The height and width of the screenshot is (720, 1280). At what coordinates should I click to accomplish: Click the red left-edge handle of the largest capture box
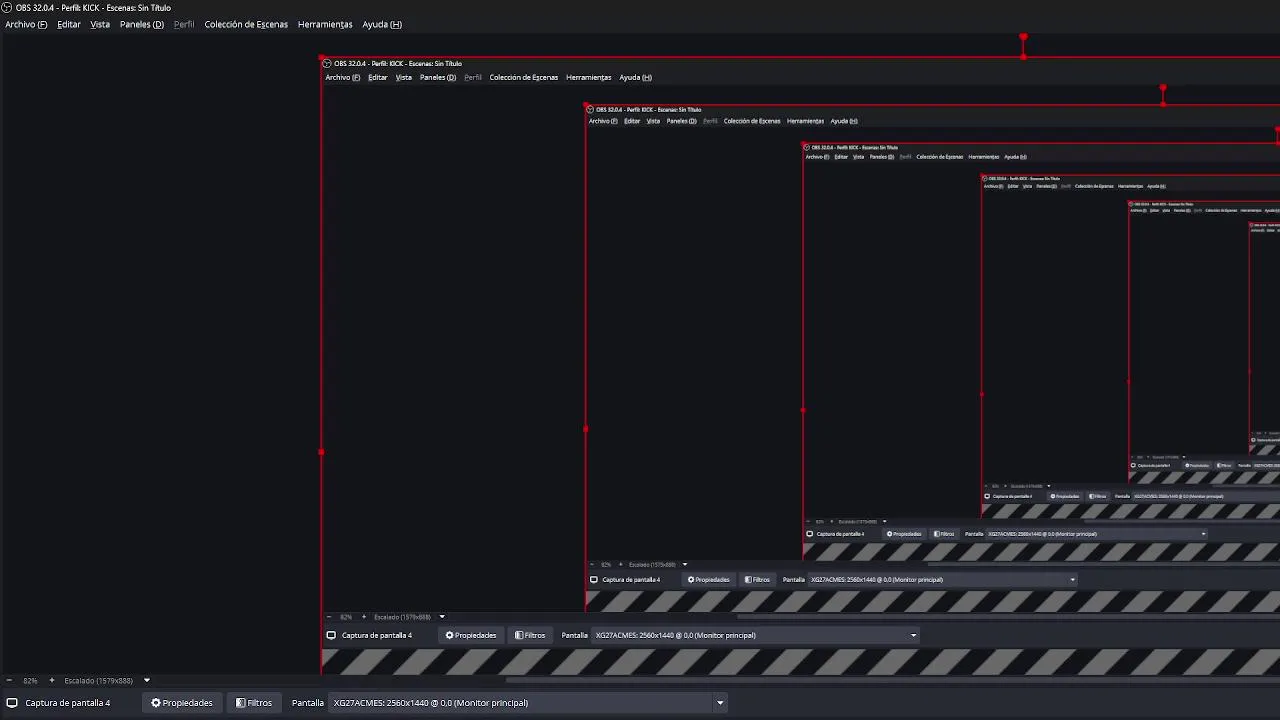click(x=321, y=452)
